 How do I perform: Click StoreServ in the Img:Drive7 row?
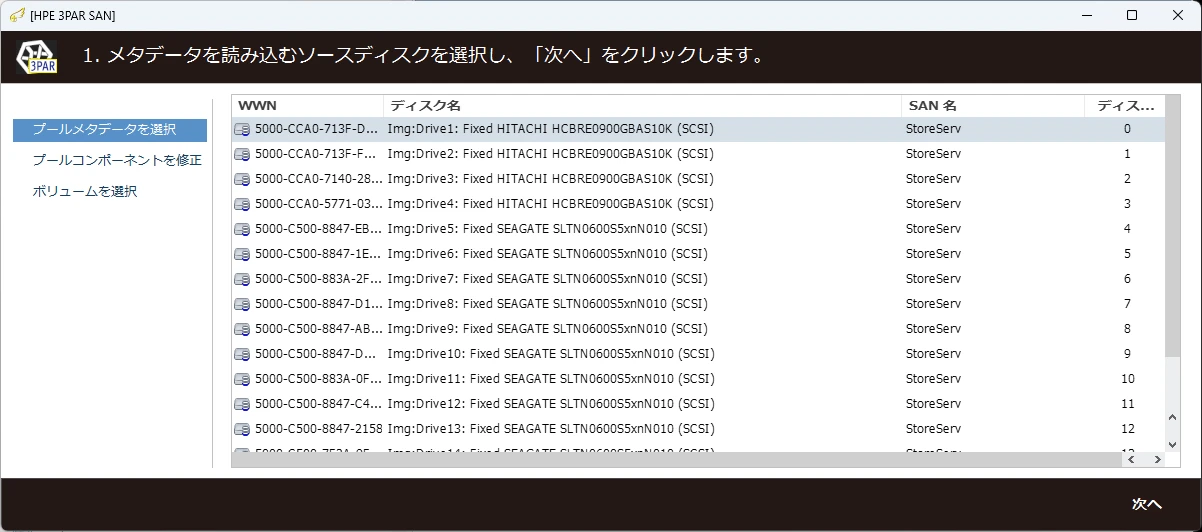point(933,279)
